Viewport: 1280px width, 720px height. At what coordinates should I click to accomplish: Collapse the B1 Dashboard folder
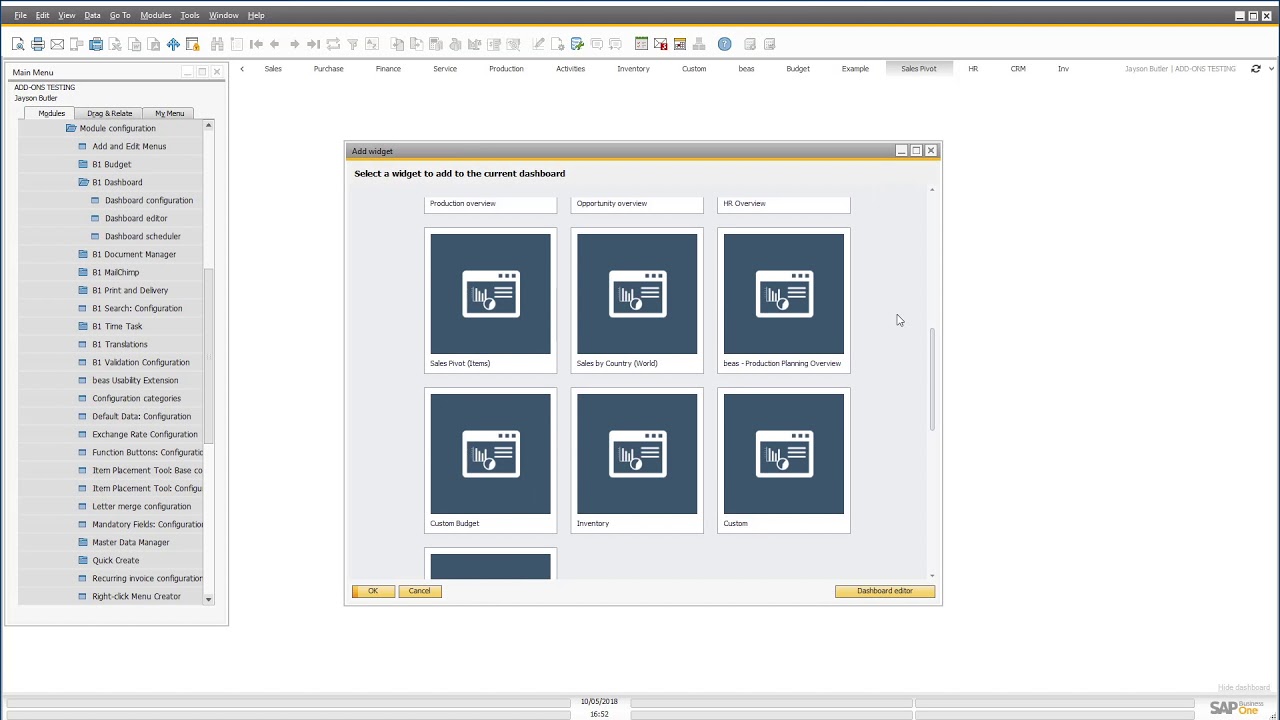(84, 182)
